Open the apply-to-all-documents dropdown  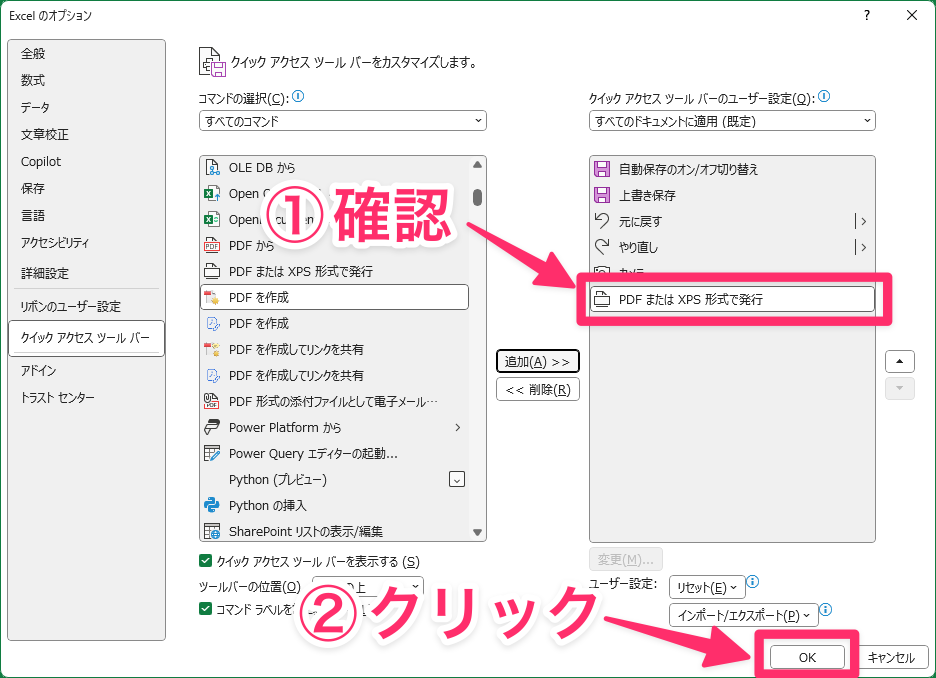[x=732, y=121]
